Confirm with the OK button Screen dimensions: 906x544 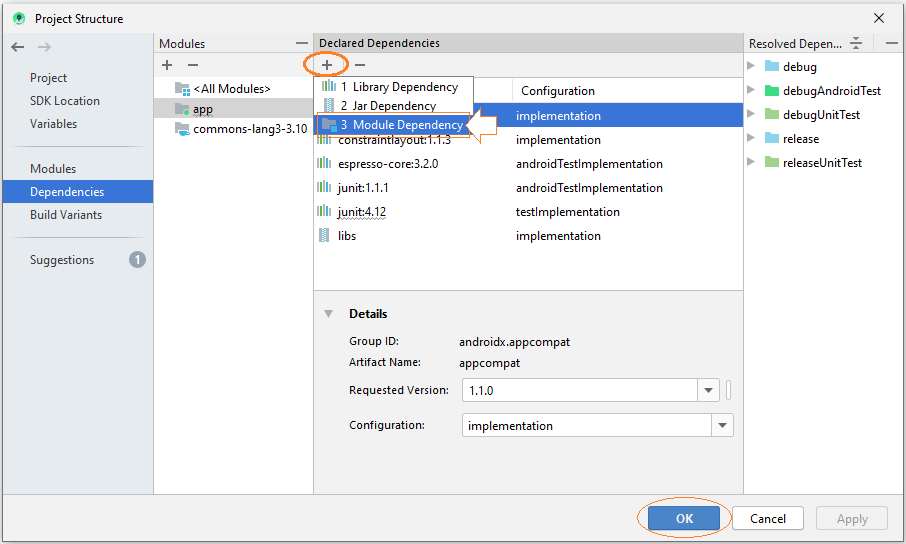click(x=684, y=518)
